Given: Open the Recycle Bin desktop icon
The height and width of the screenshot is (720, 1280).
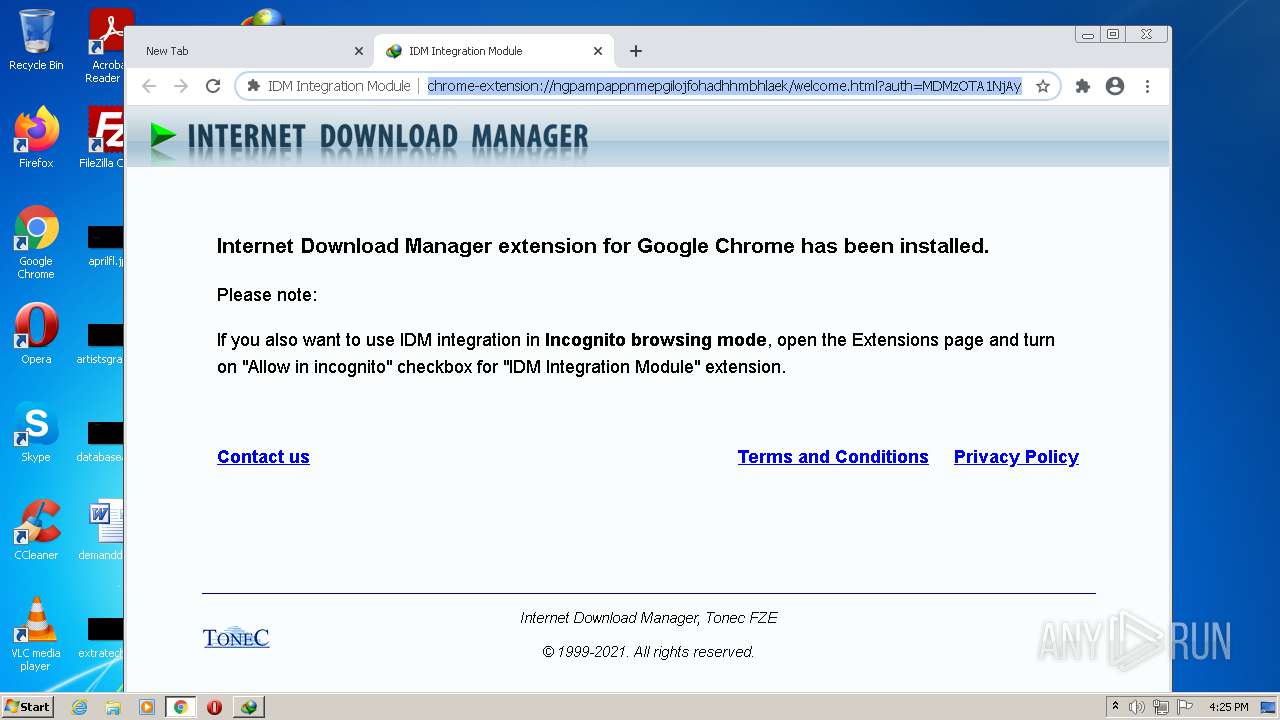Looking at the screenshot, I should [36, 40].
